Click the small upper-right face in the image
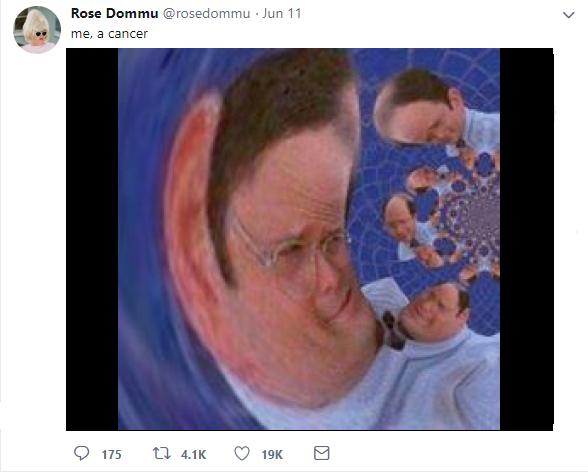588x475 pixels. (x=420, y=107)
